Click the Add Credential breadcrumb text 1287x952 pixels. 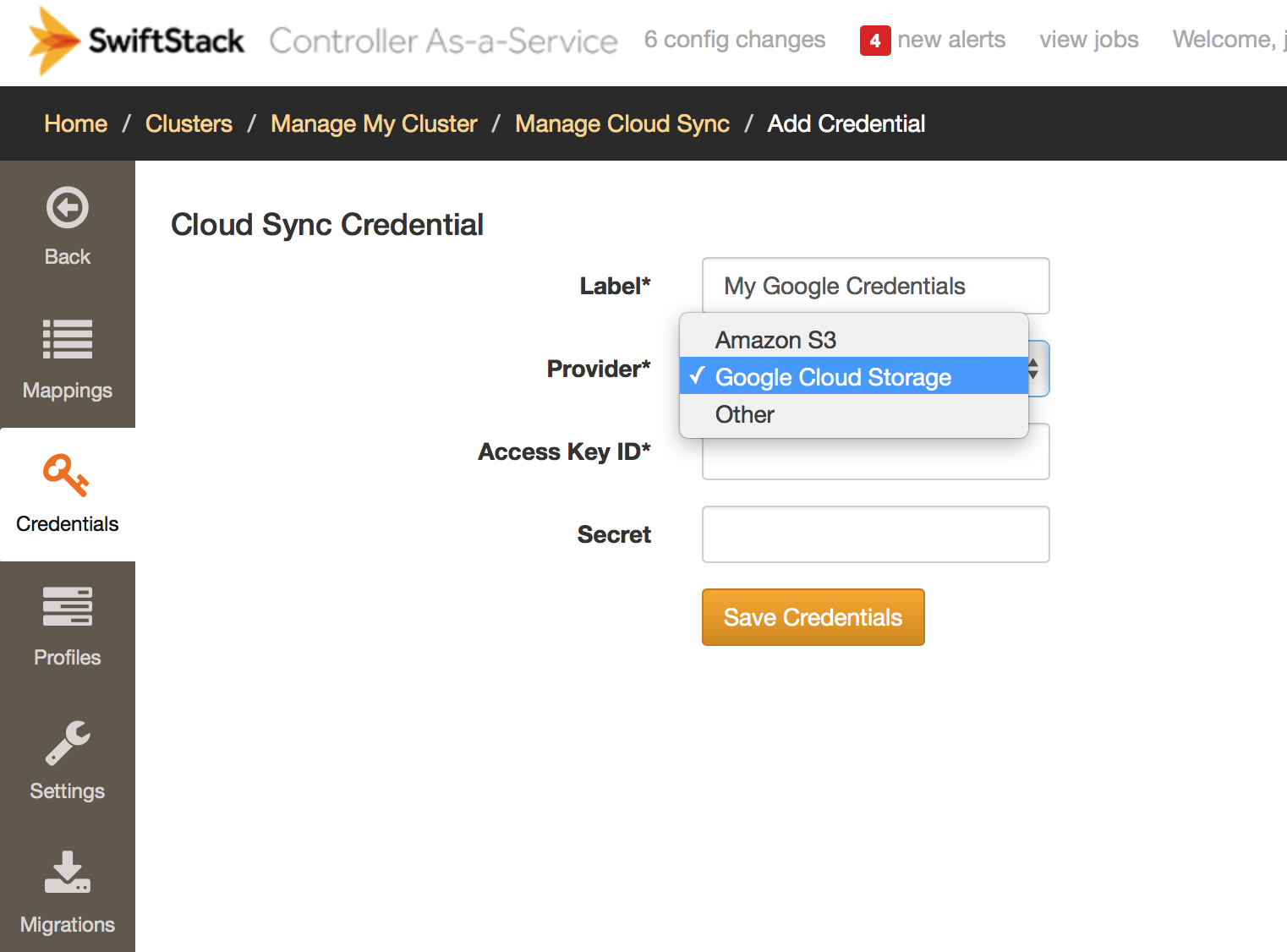(846, 123)
